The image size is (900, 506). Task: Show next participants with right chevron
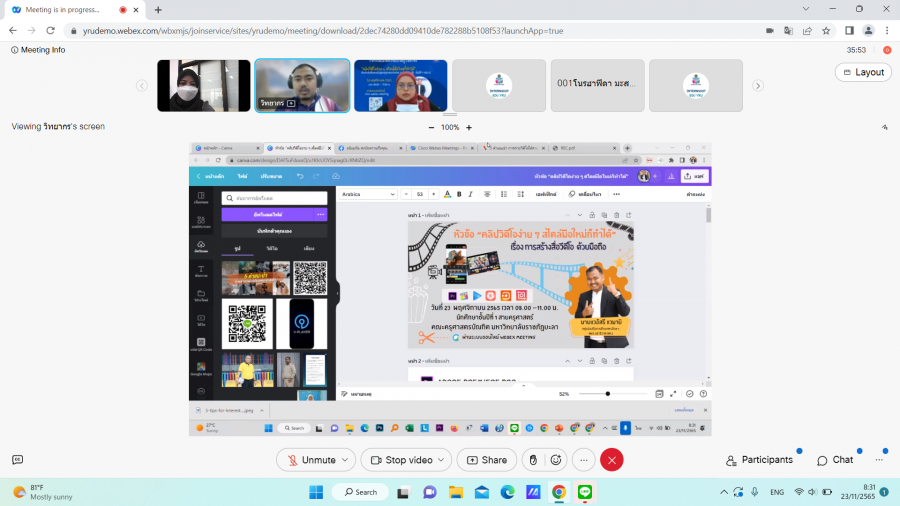click(x=758, y=86)
